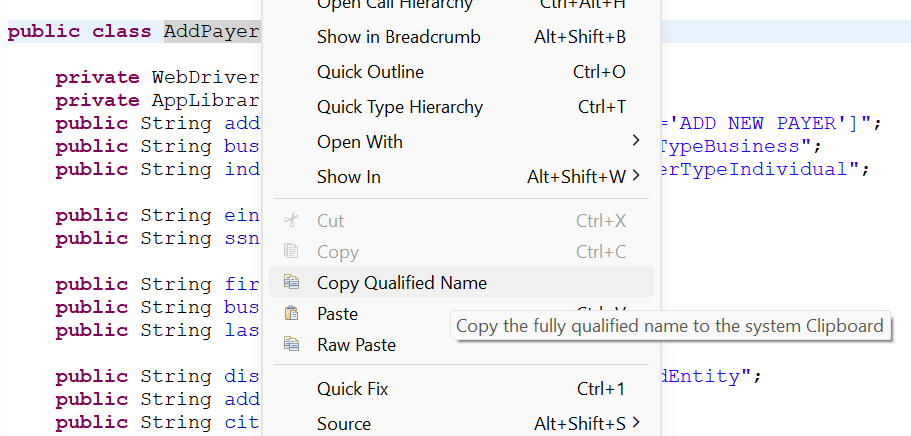Select the Quick Fix menu entry

[352, 389]
